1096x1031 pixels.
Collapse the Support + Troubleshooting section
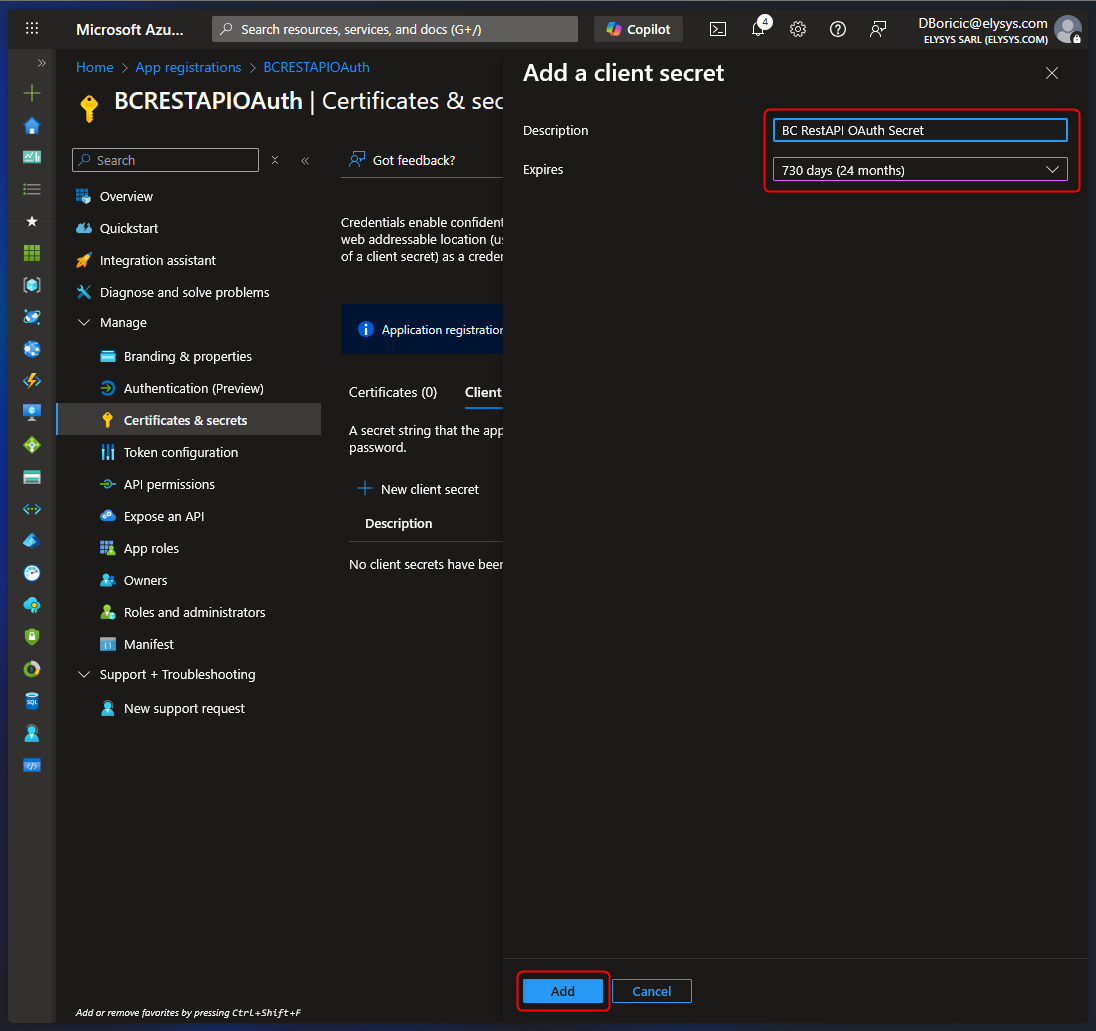[84, 675]
